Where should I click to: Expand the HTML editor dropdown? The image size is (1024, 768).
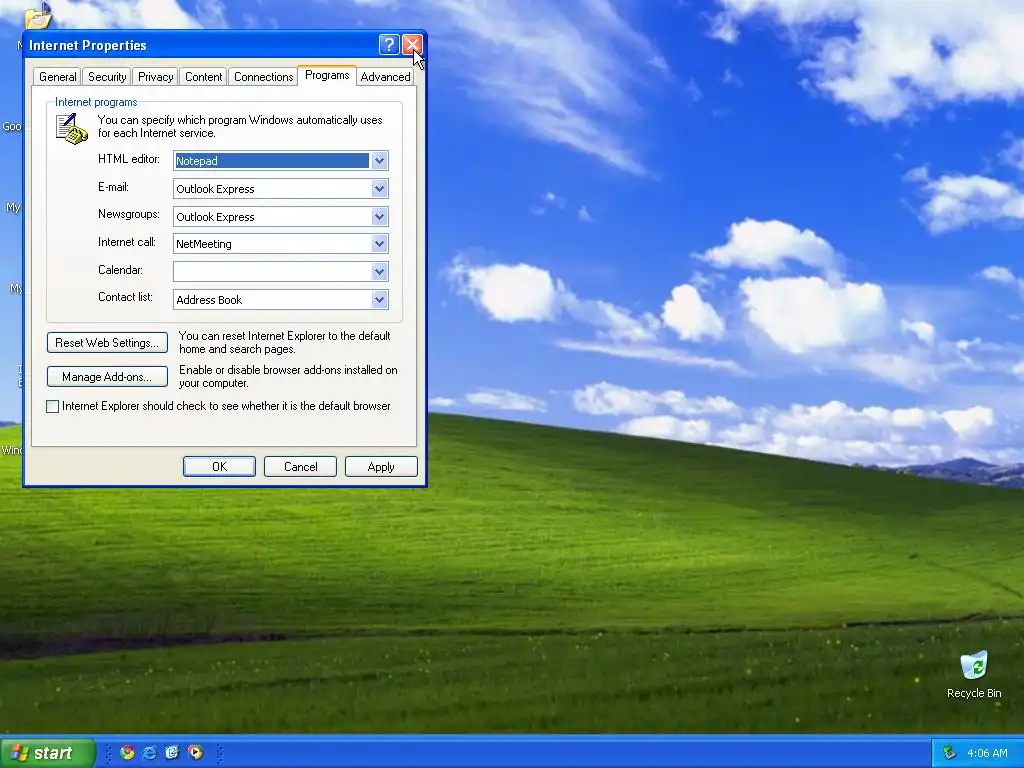[x=379, y=161]
